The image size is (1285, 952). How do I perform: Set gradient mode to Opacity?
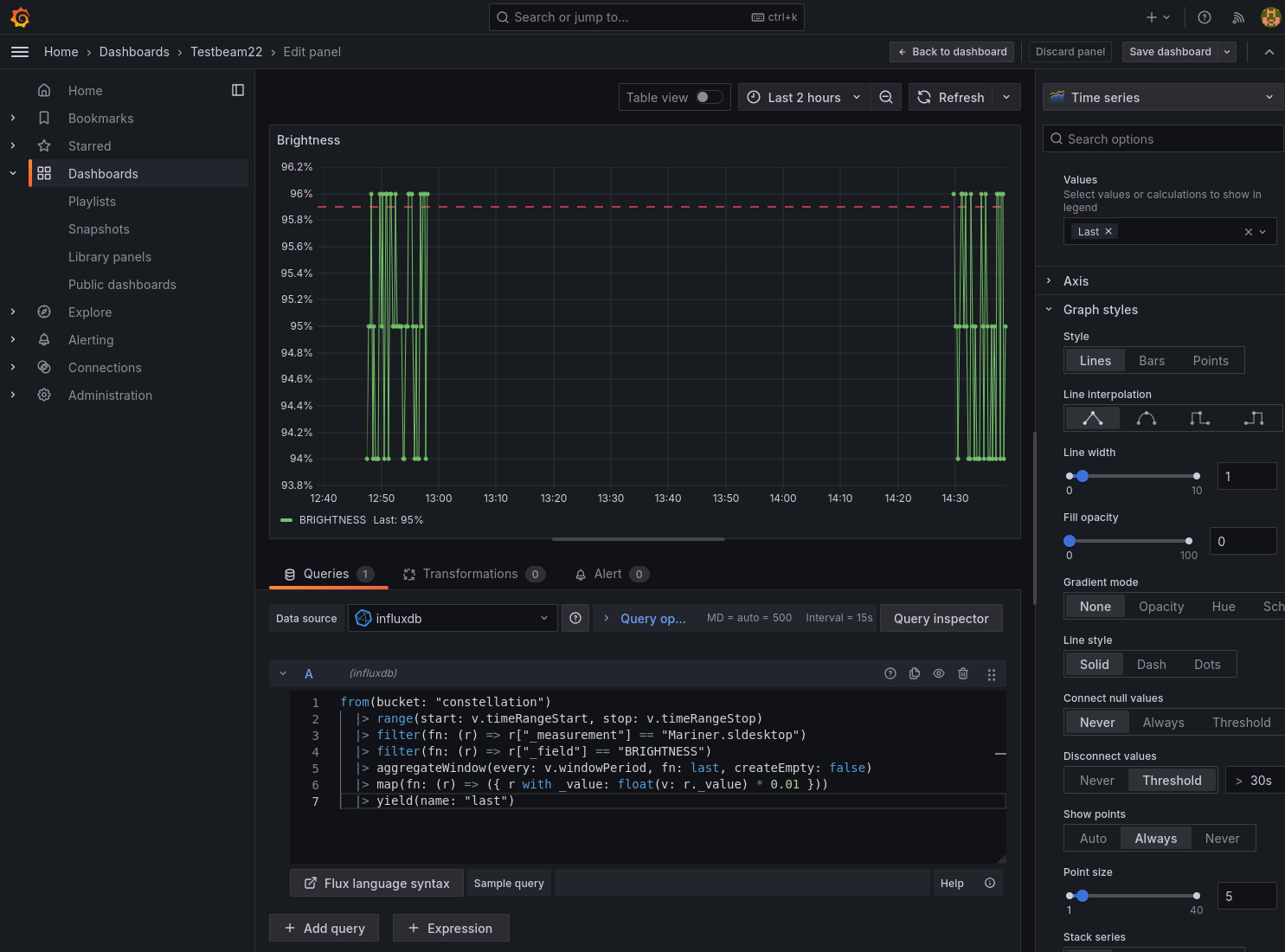pyautogui.click(x=1160, y=607)
